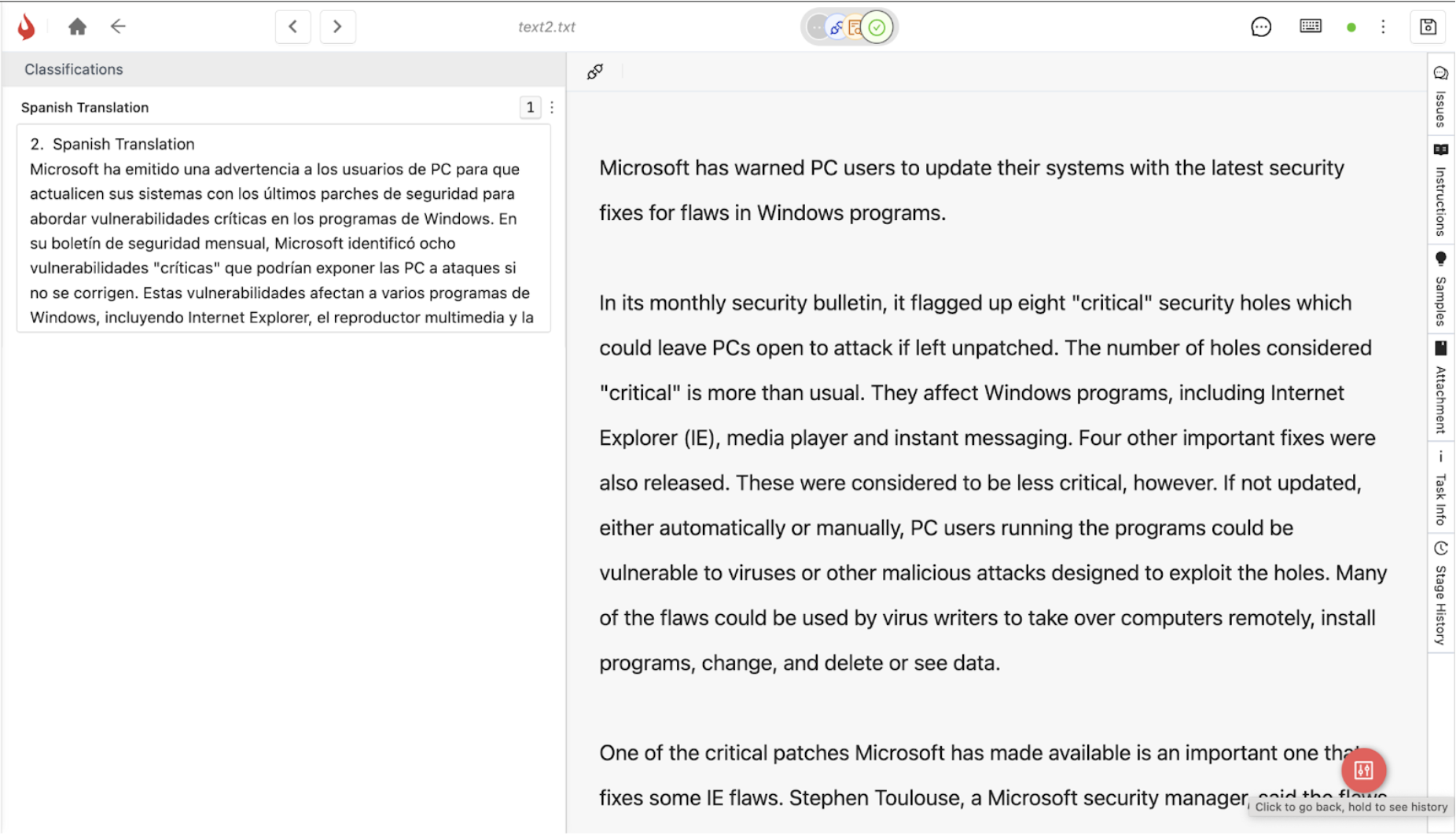Select the blue plug stage circle
The image size is (1456, 835).
(x=836, y=28)
